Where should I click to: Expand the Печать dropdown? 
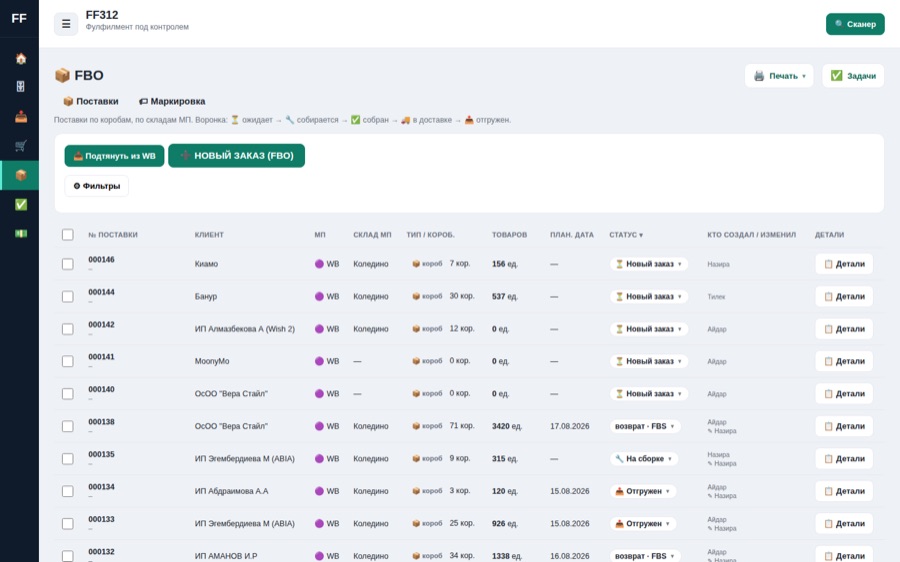pos(779,76)
